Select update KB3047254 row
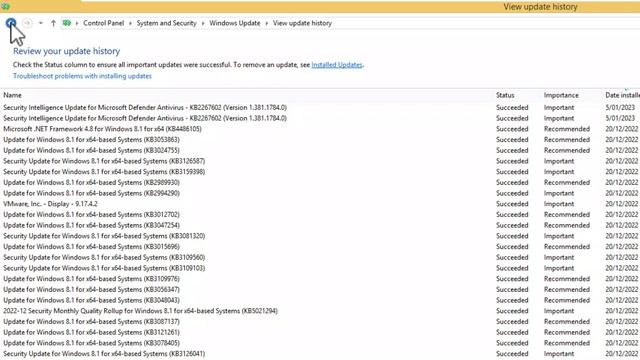The width and height of the screenshot is (640, 360). [320, 225]
